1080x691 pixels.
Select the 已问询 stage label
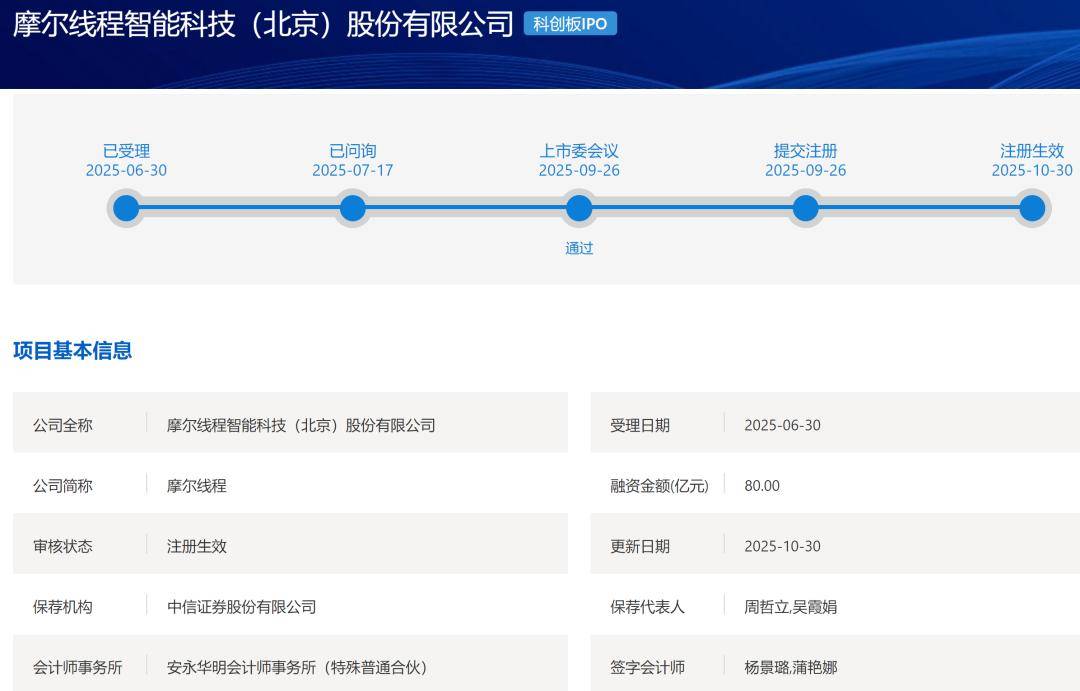(x=352, y=150)
